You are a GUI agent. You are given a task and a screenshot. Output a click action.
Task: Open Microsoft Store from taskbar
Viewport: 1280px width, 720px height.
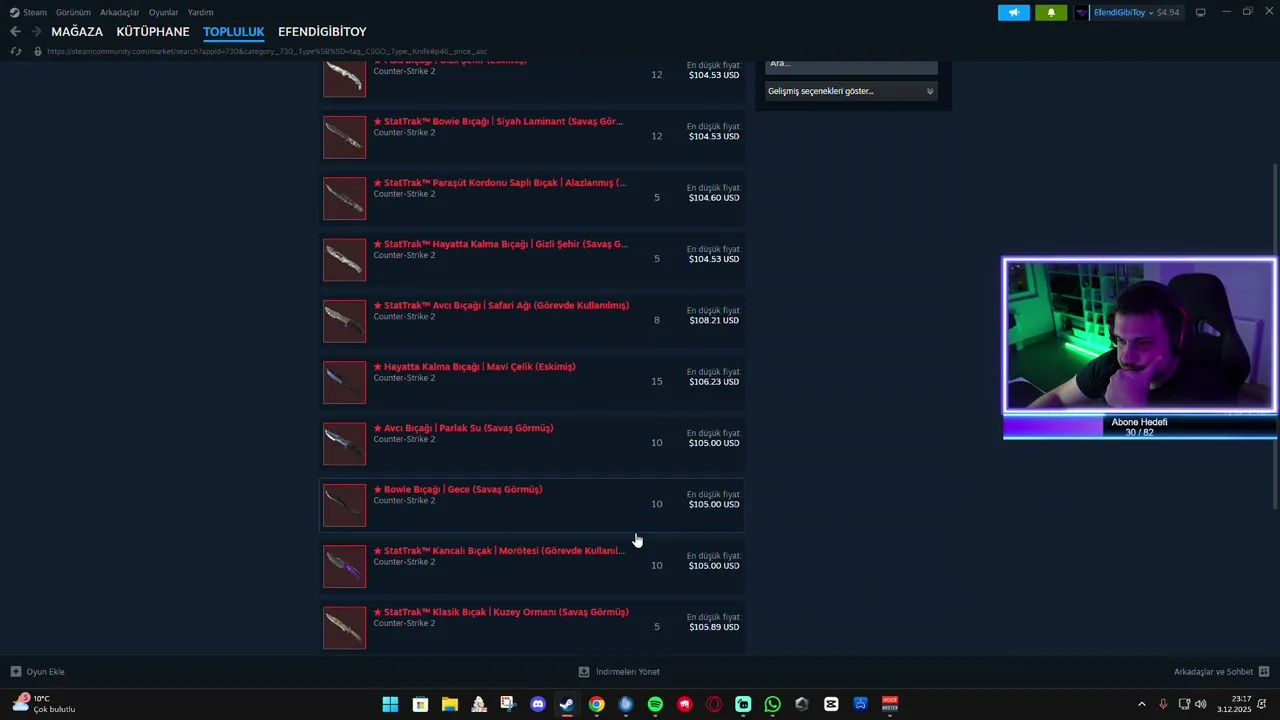click(x=420, y=704)
